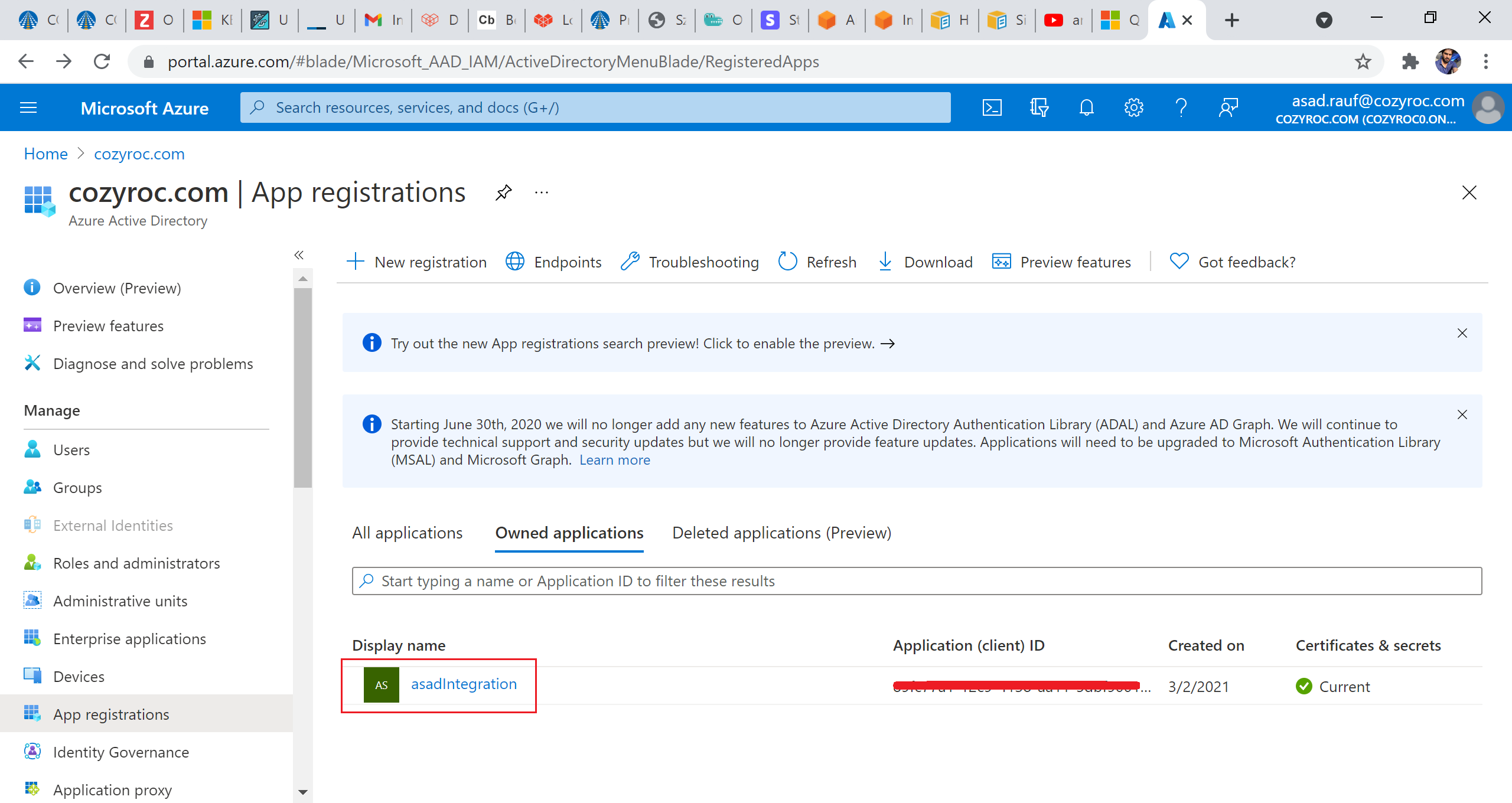Open the browser tab search dropdown
Screen dimensions: 1512x803
pos(1324,20)
